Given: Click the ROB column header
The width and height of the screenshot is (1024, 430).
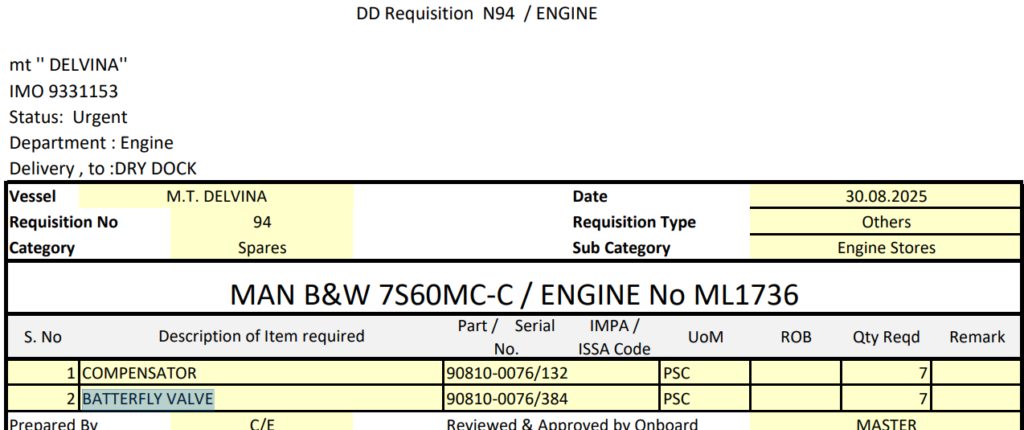Looking at the screenshot, I should click(x=795, y=337).
